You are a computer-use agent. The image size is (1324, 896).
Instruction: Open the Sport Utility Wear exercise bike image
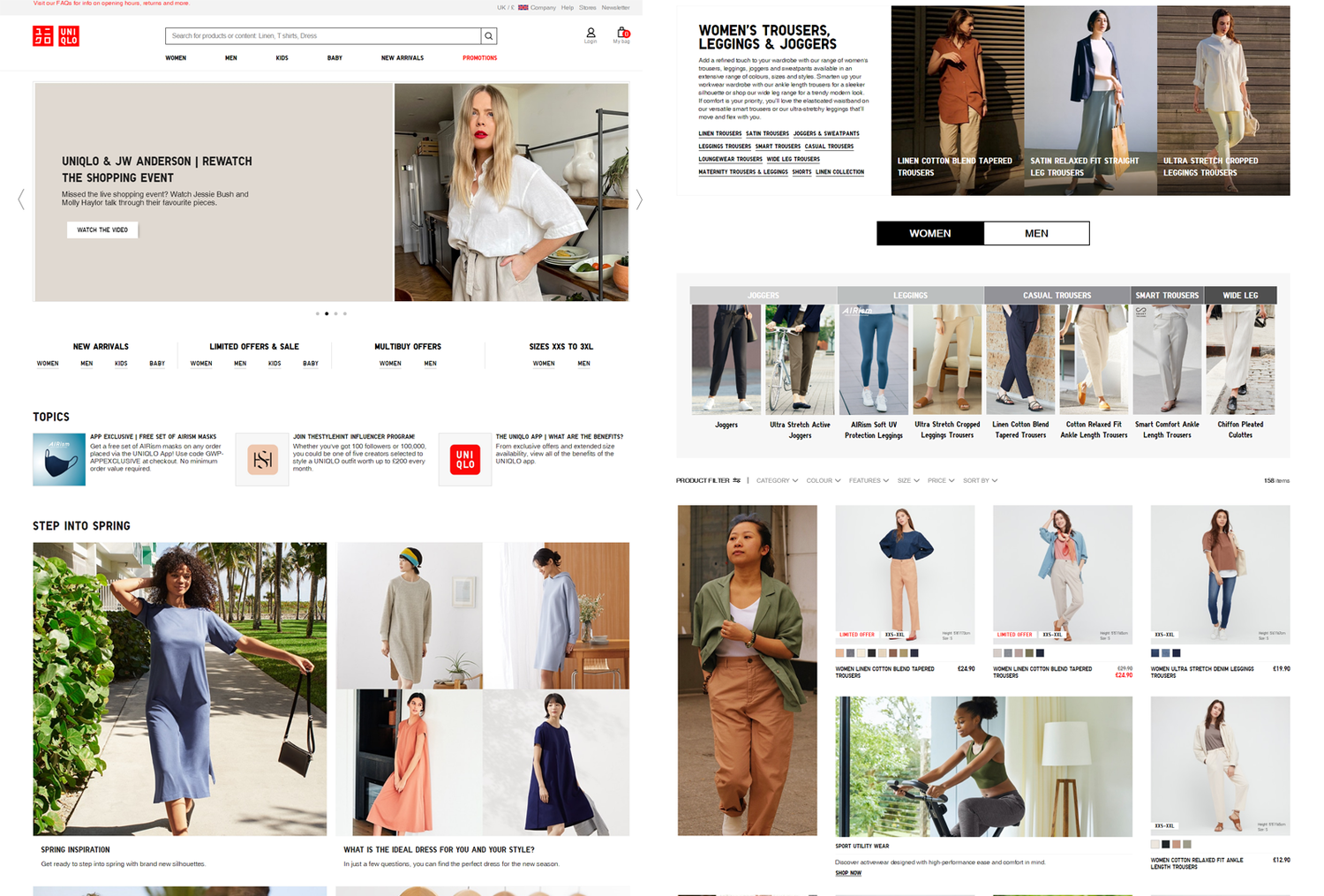coord(983,766)
